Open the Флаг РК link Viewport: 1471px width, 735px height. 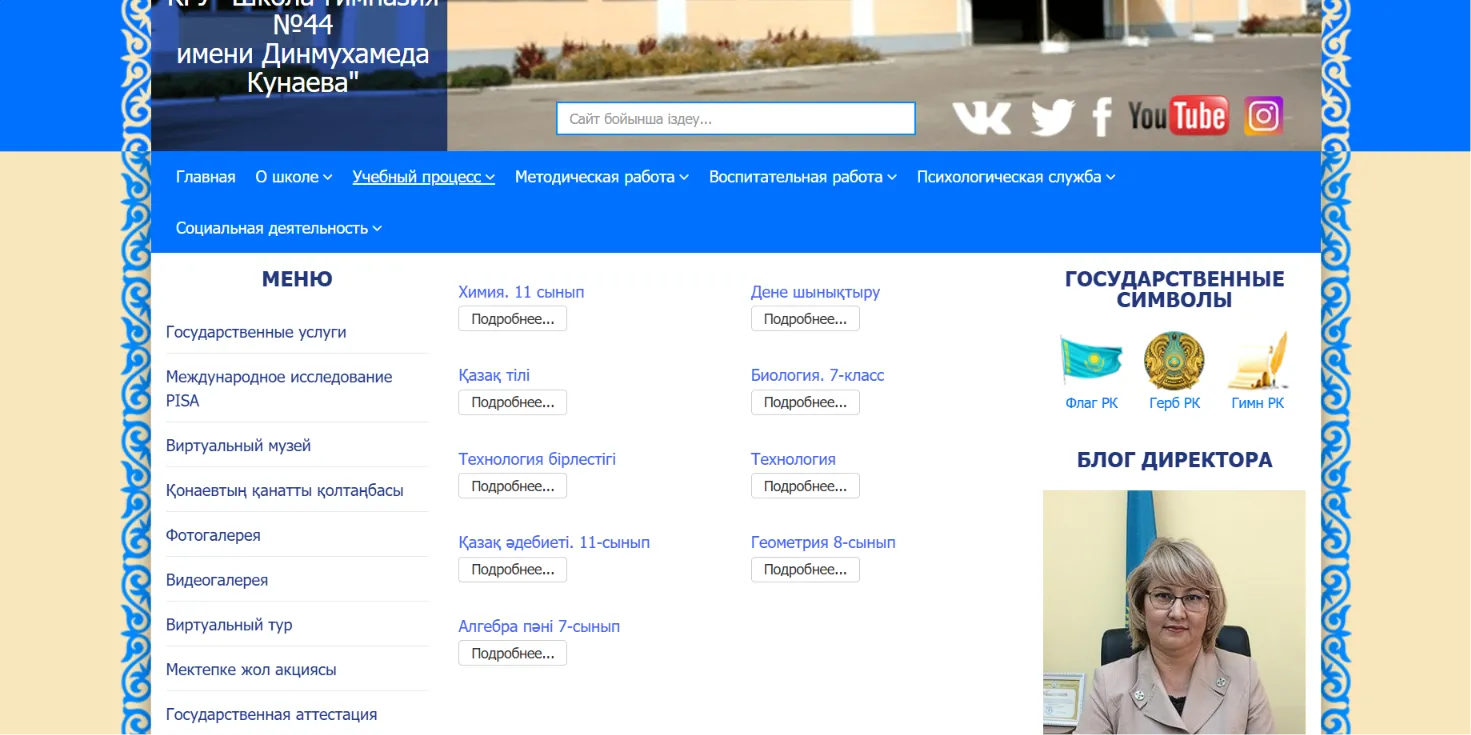(x=1092, y=403)
